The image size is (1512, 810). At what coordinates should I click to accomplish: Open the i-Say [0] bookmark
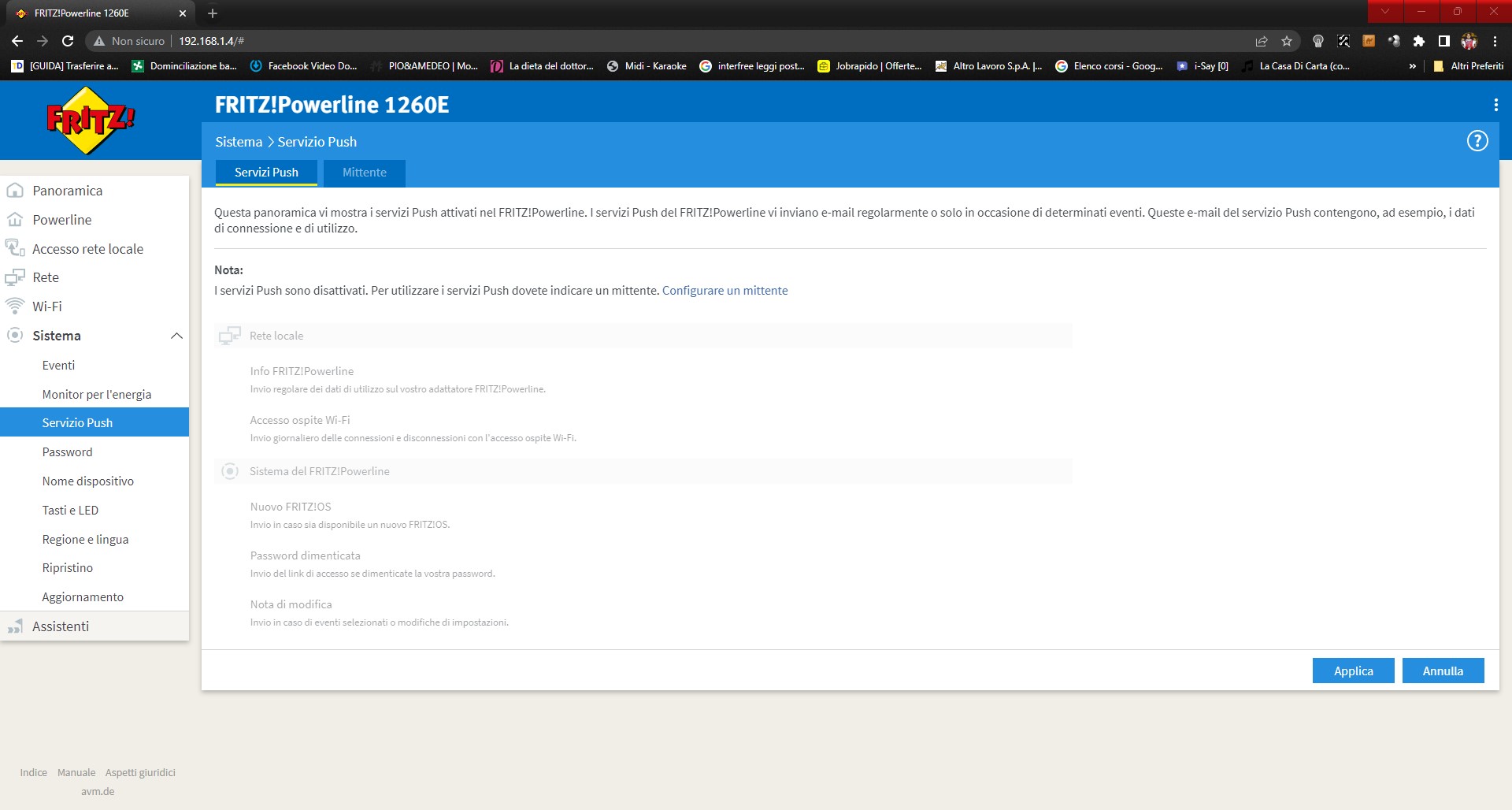1203,66
